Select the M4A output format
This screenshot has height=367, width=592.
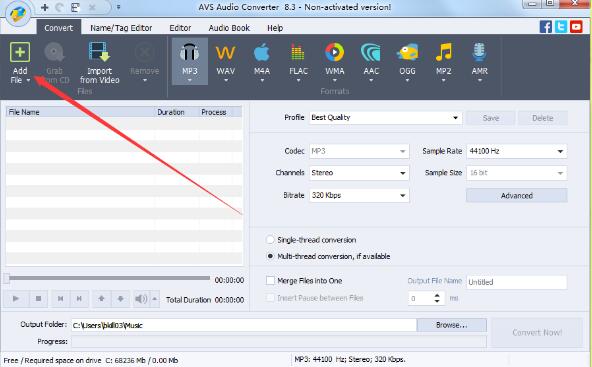coord(262,61)
